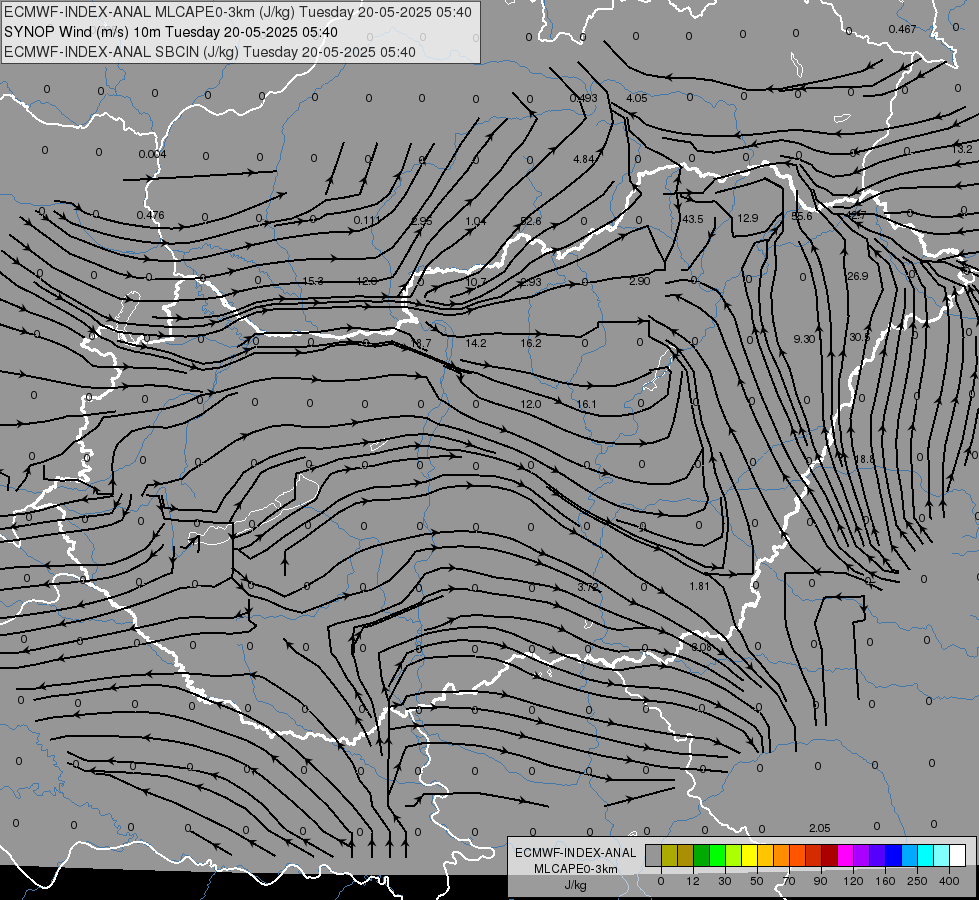Click the map value '0.493'

click(584, 98)
